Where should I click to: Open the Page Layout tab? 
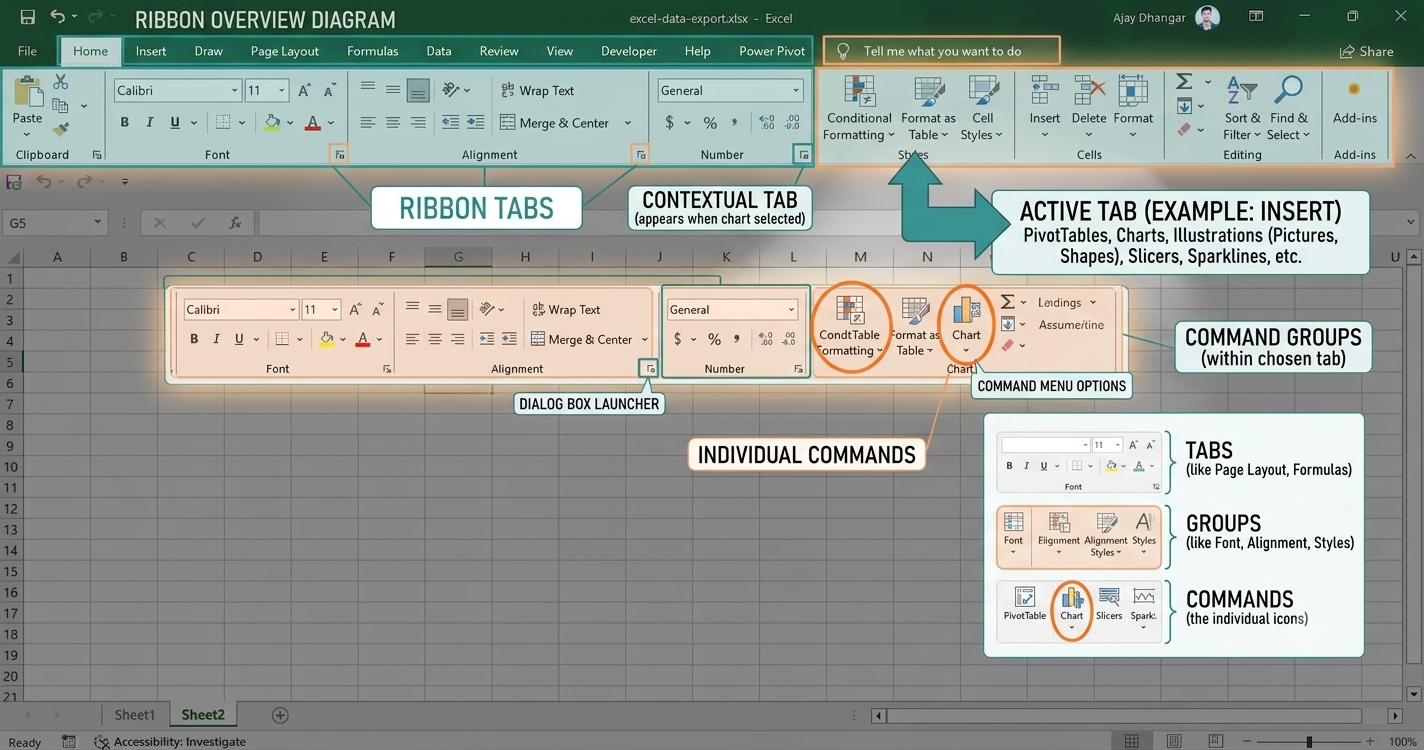click(285, 51)
